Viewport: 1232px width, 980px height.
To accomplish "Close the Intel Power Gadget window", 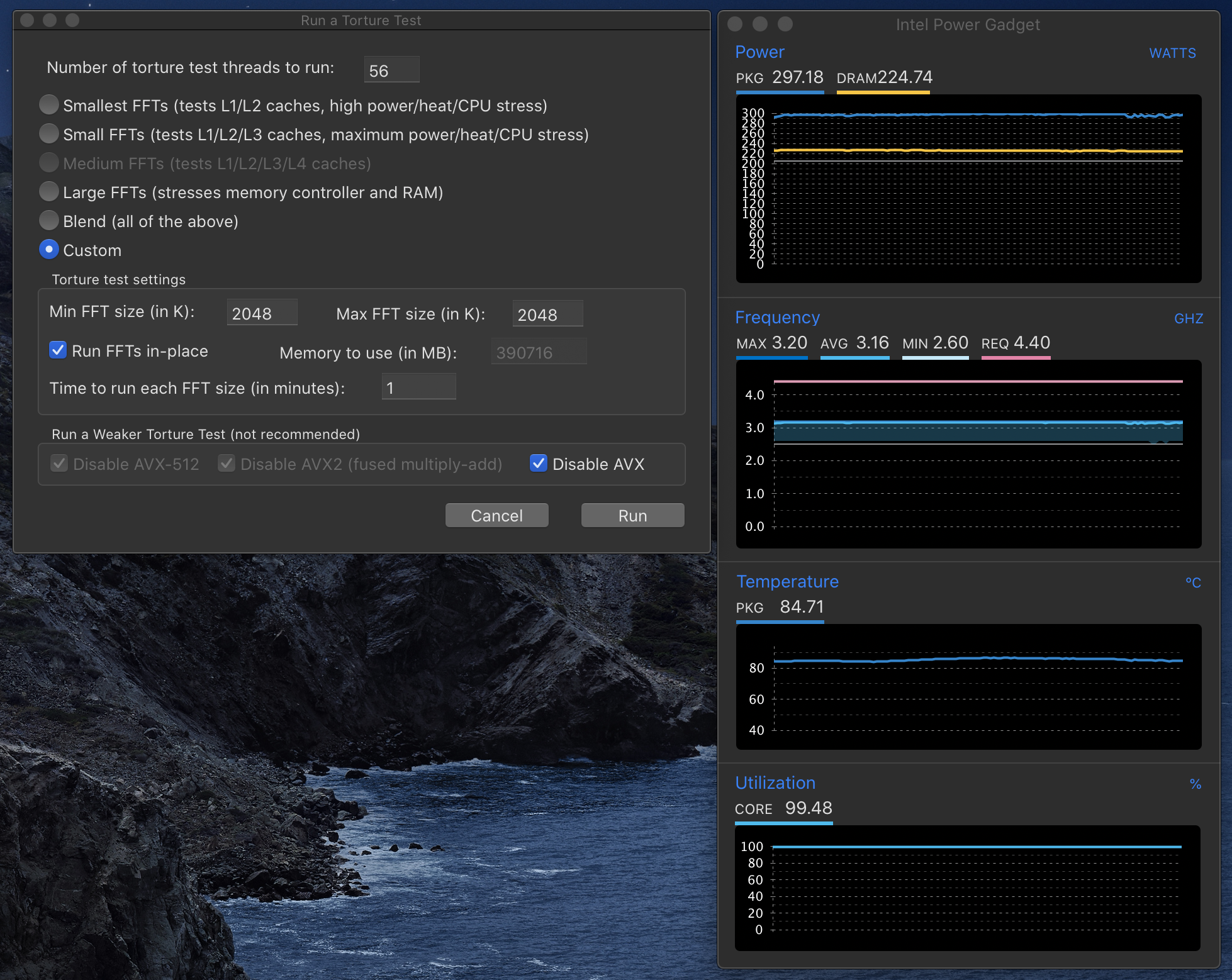I will click(x=735, y=24).
